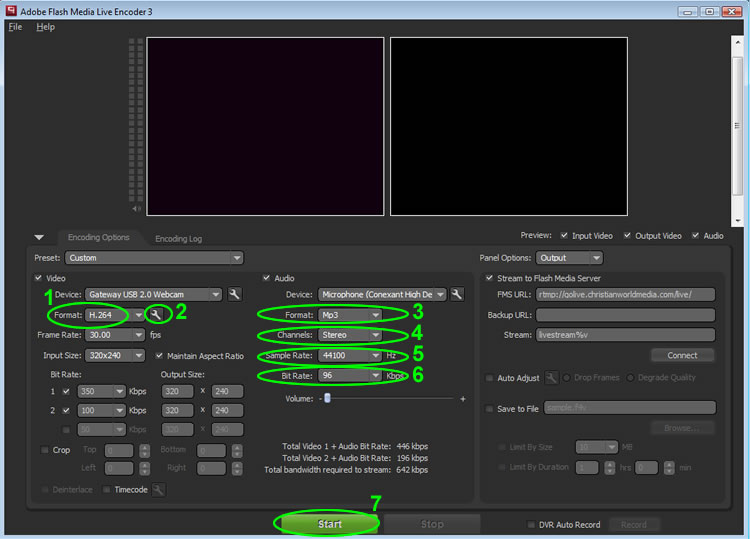Open bit rate 350 Kbps dropdown
The image size is (750, 539).
coord(102,391)
